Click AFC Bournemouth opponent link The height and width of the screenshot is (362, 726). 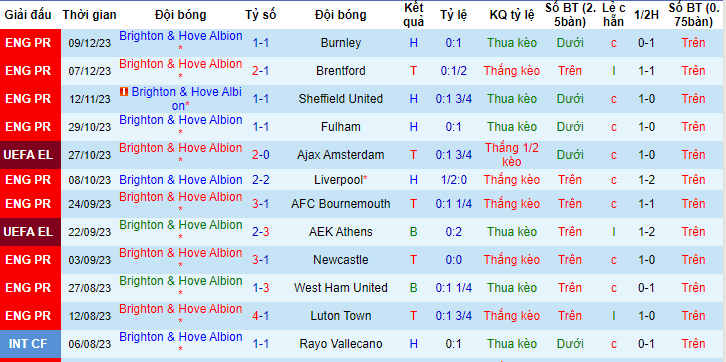[341, 204]
